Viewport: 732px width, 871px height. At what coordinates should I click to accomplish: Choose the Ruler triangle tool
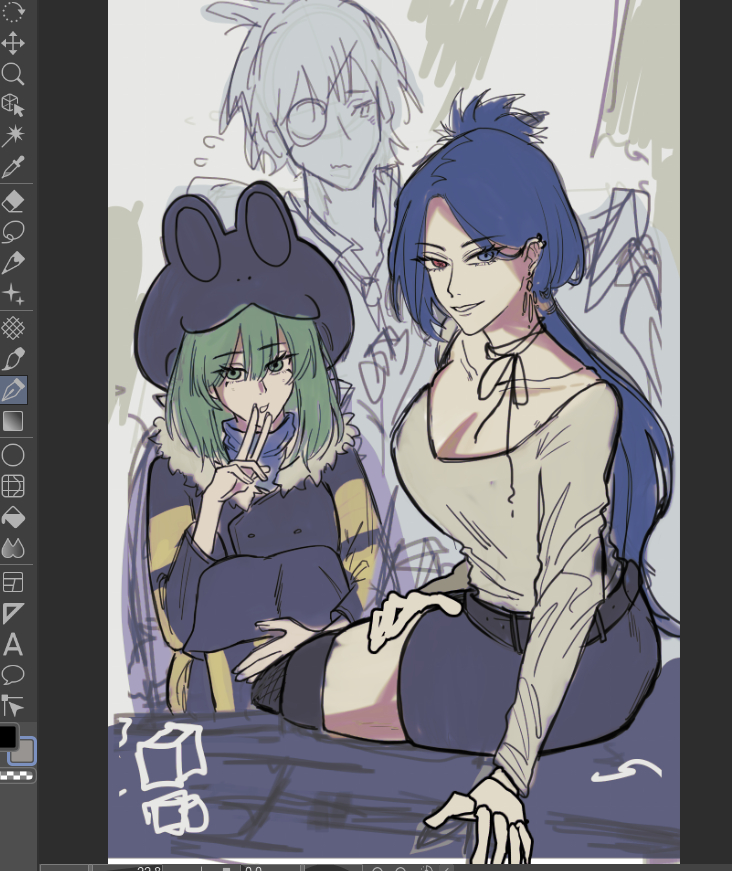(13, 613)
